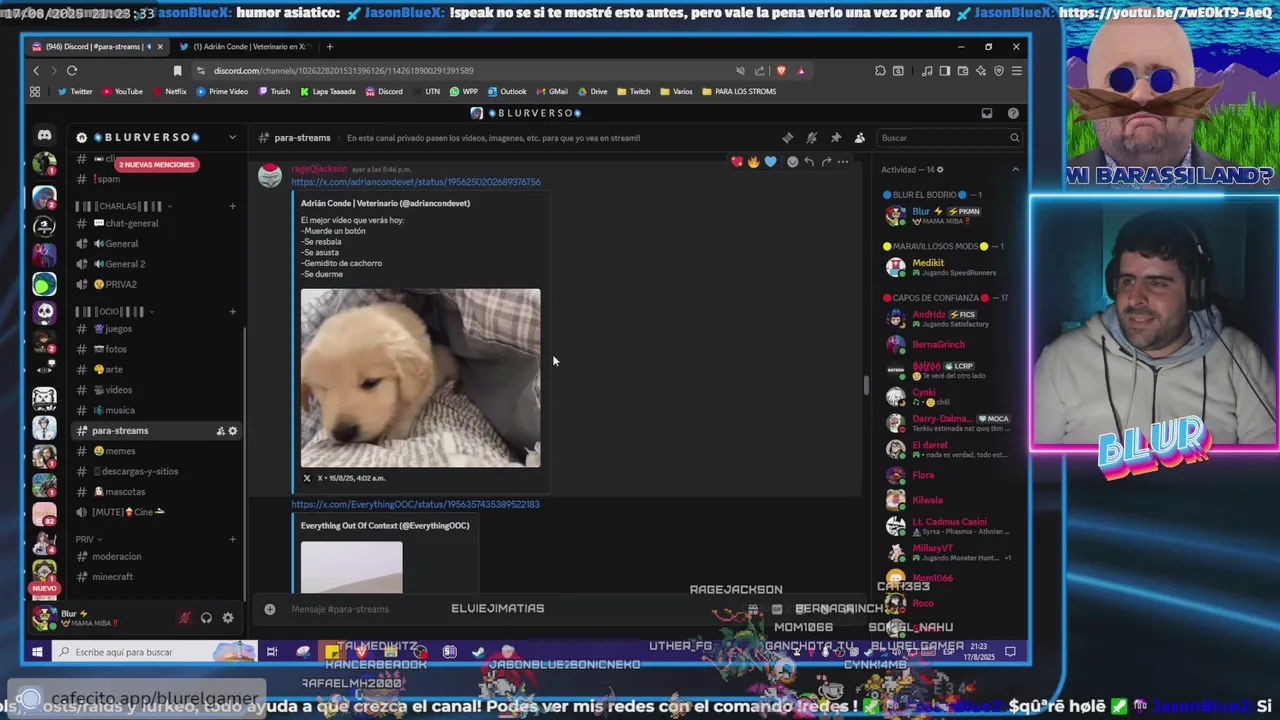Reload the Discord page
The image size is (1280, 720).
(72, 70)
